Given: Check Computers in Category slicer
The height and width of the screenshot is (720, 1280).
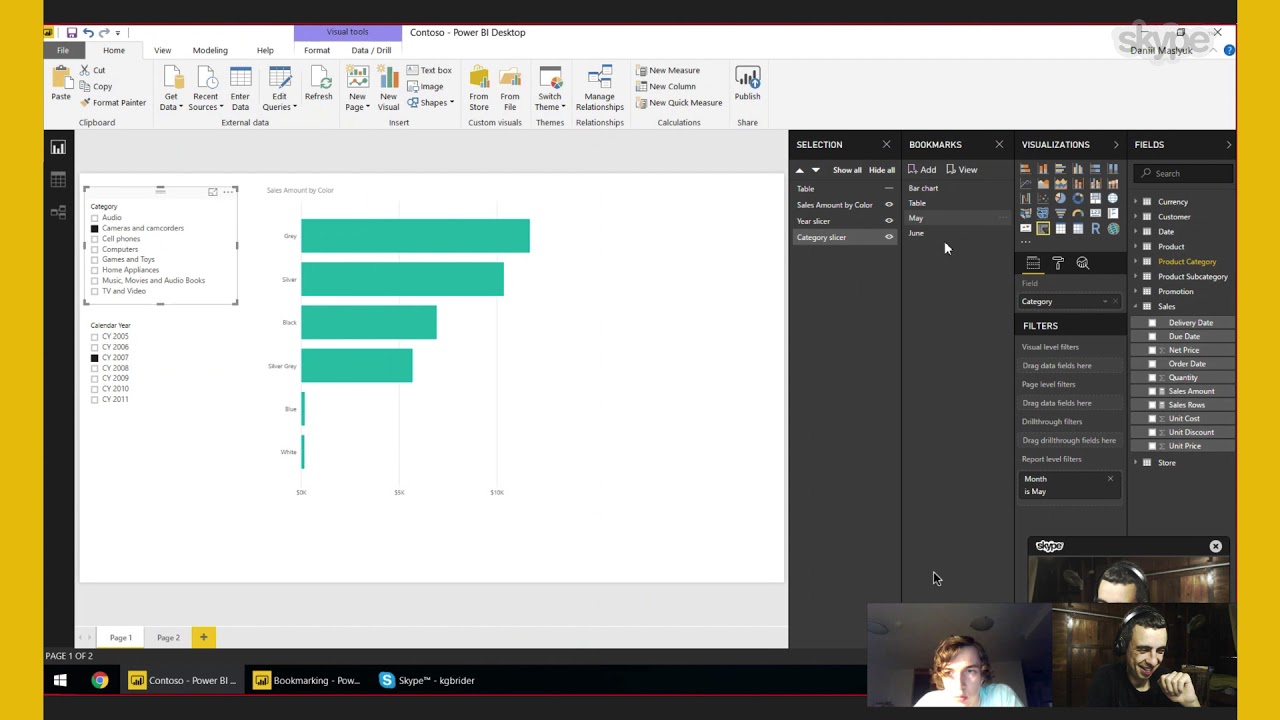Looking at the screenshot, I should point(95,249).
